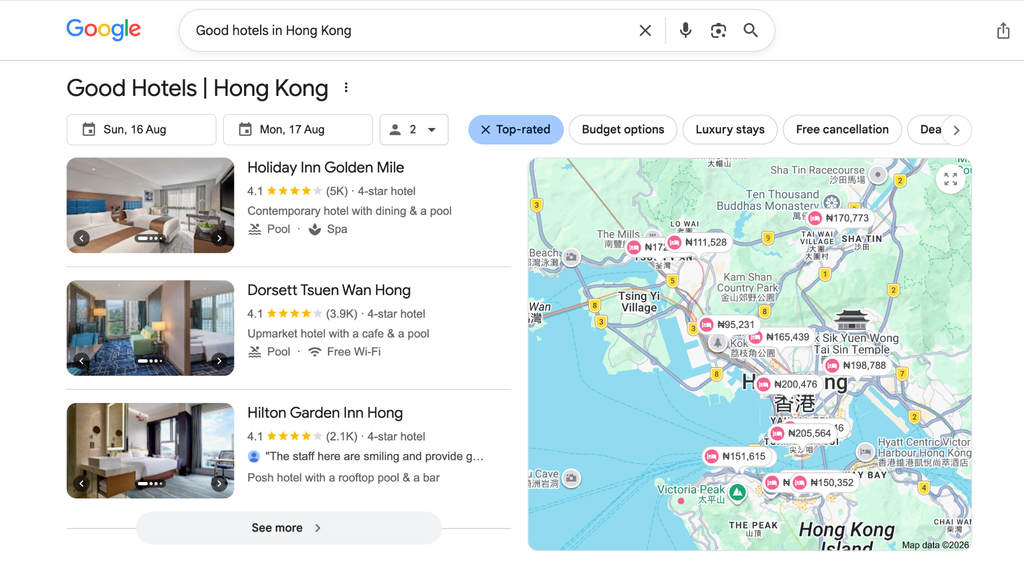
Task: Open the guests count dropdown
Action: (x=414, y=129)
